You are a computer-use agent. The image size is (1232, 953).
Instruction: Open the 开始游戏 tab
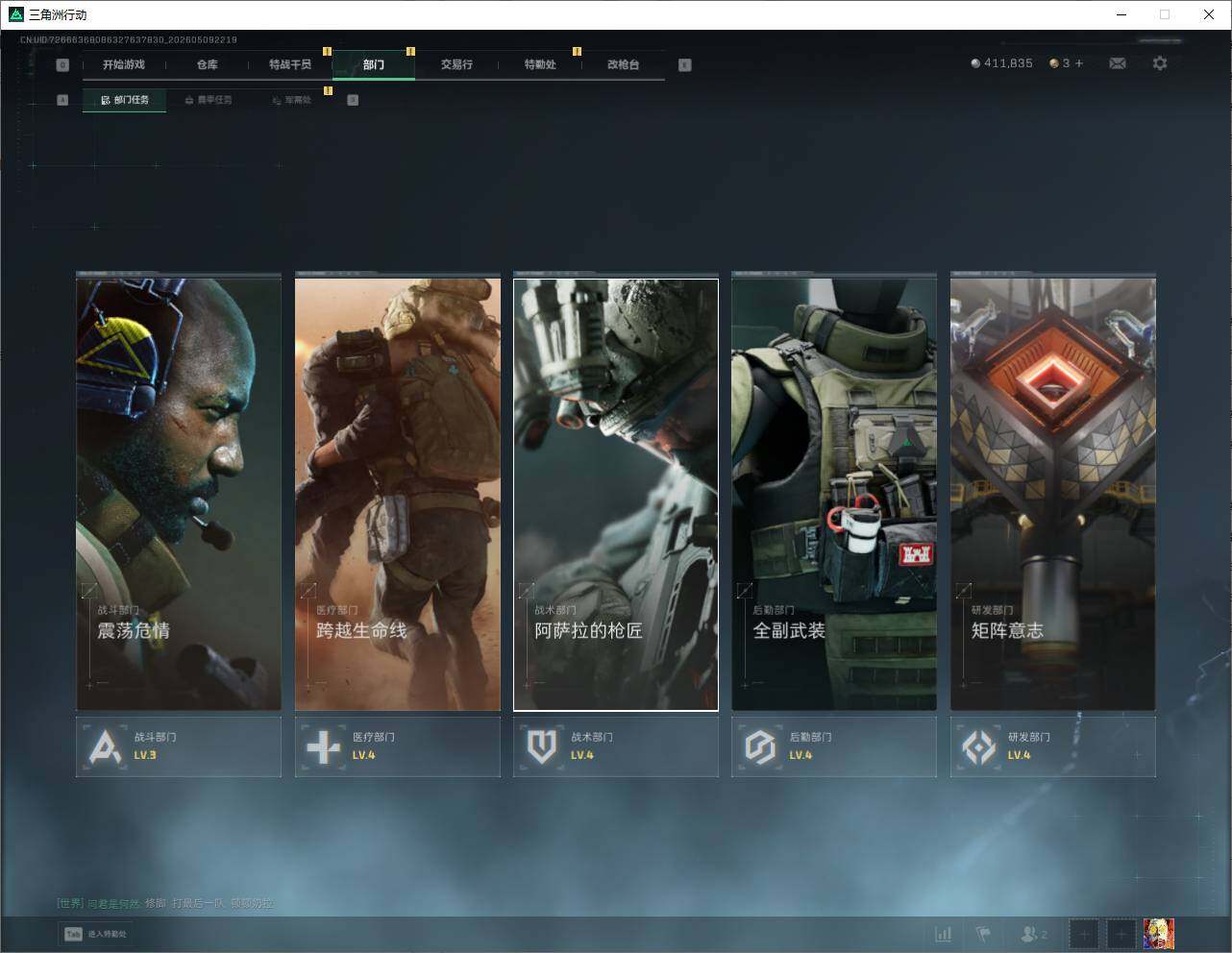point(124,64)
